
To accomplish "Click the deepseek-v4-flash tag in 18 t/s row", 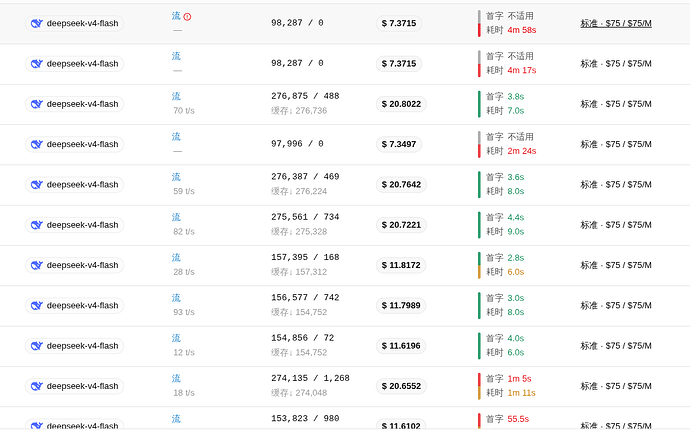I will pos(74,386).
